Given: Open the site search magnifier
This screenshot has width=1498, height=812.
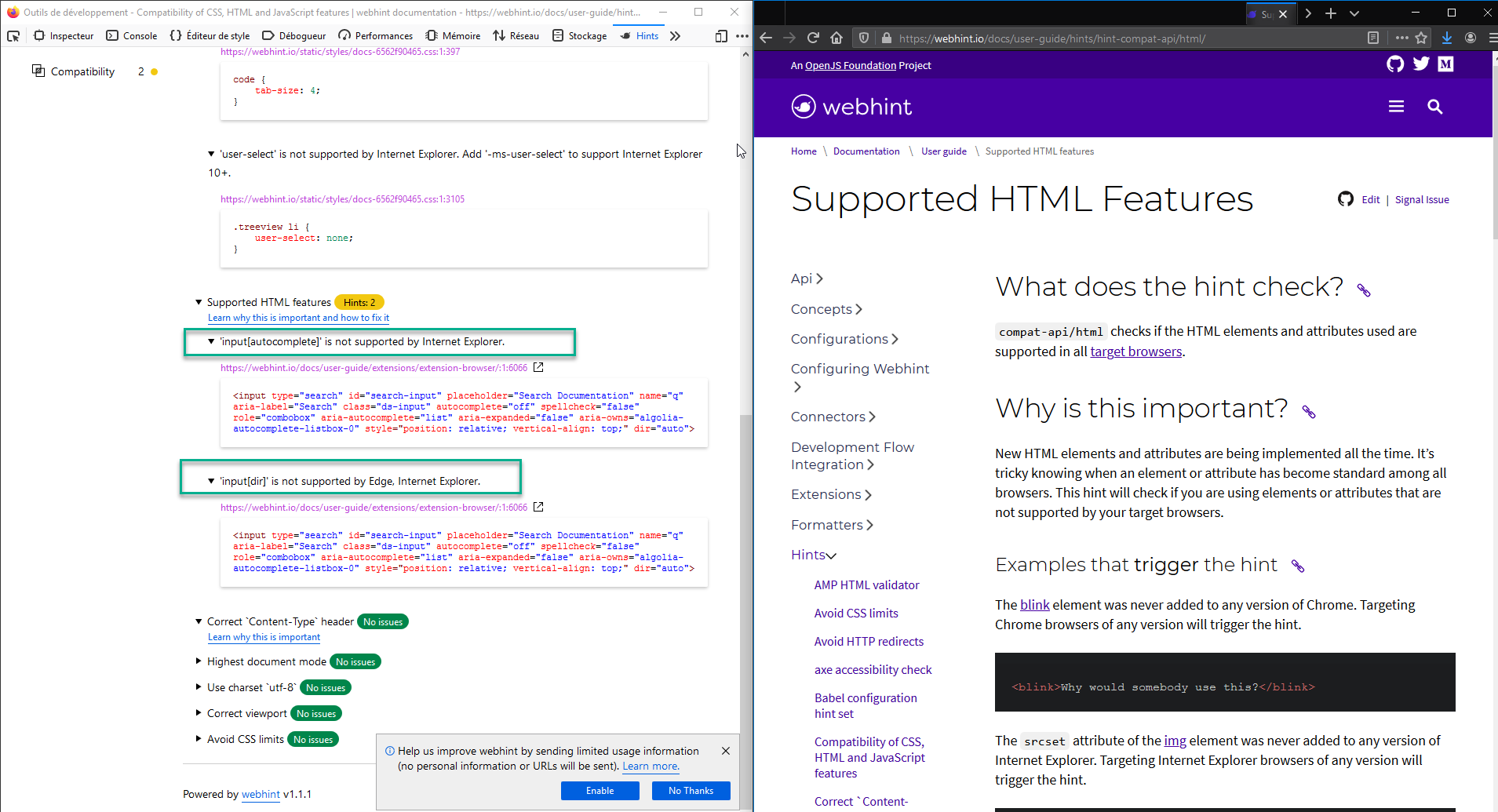Looking at the screenshot, I should click(1434, 107).
